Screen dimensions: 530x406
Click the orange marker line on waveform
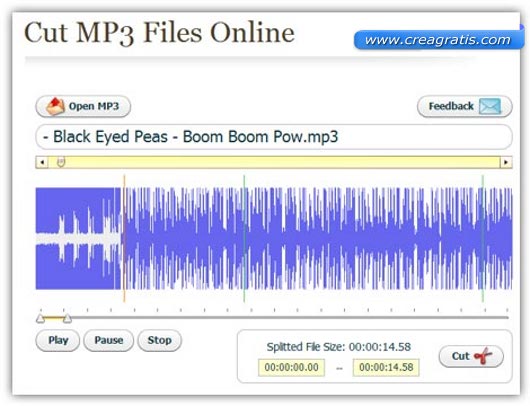point(124,238)
